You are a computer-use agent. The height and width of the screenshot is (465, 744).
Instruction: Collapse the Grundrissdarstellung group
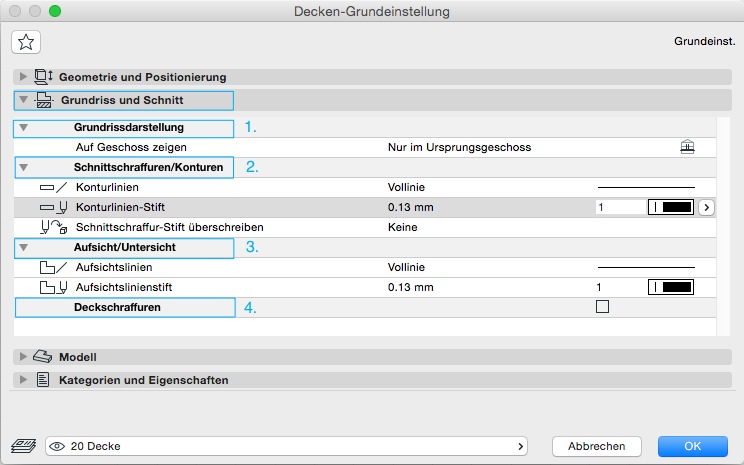24,128
